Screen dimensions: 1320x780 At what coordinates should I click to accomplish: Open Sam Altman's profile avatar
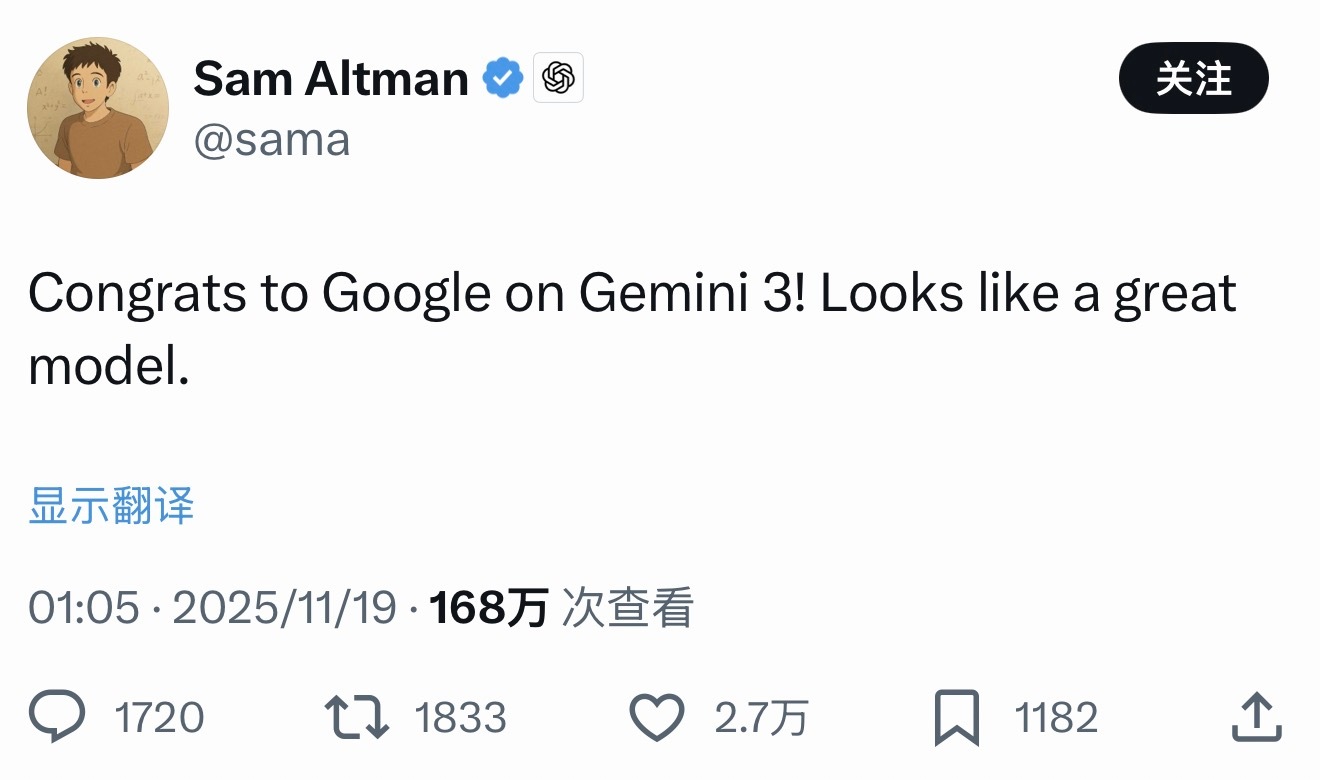point(97,108)
